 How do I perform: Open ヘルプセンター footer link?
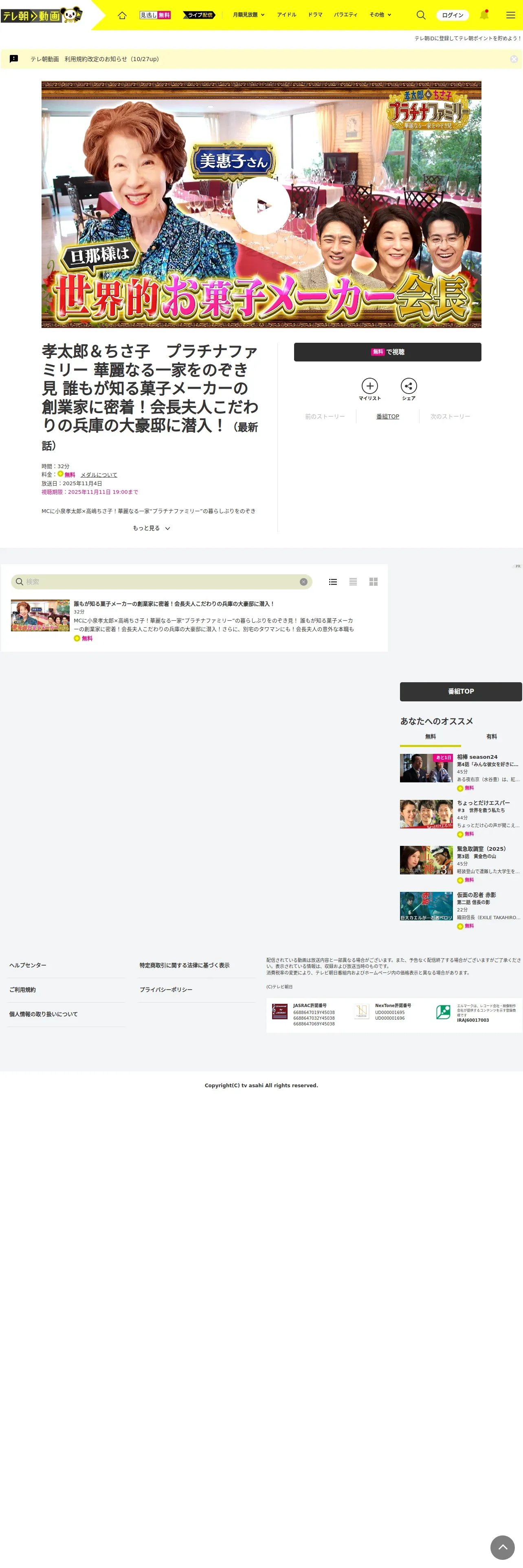[x=27, y=966]
